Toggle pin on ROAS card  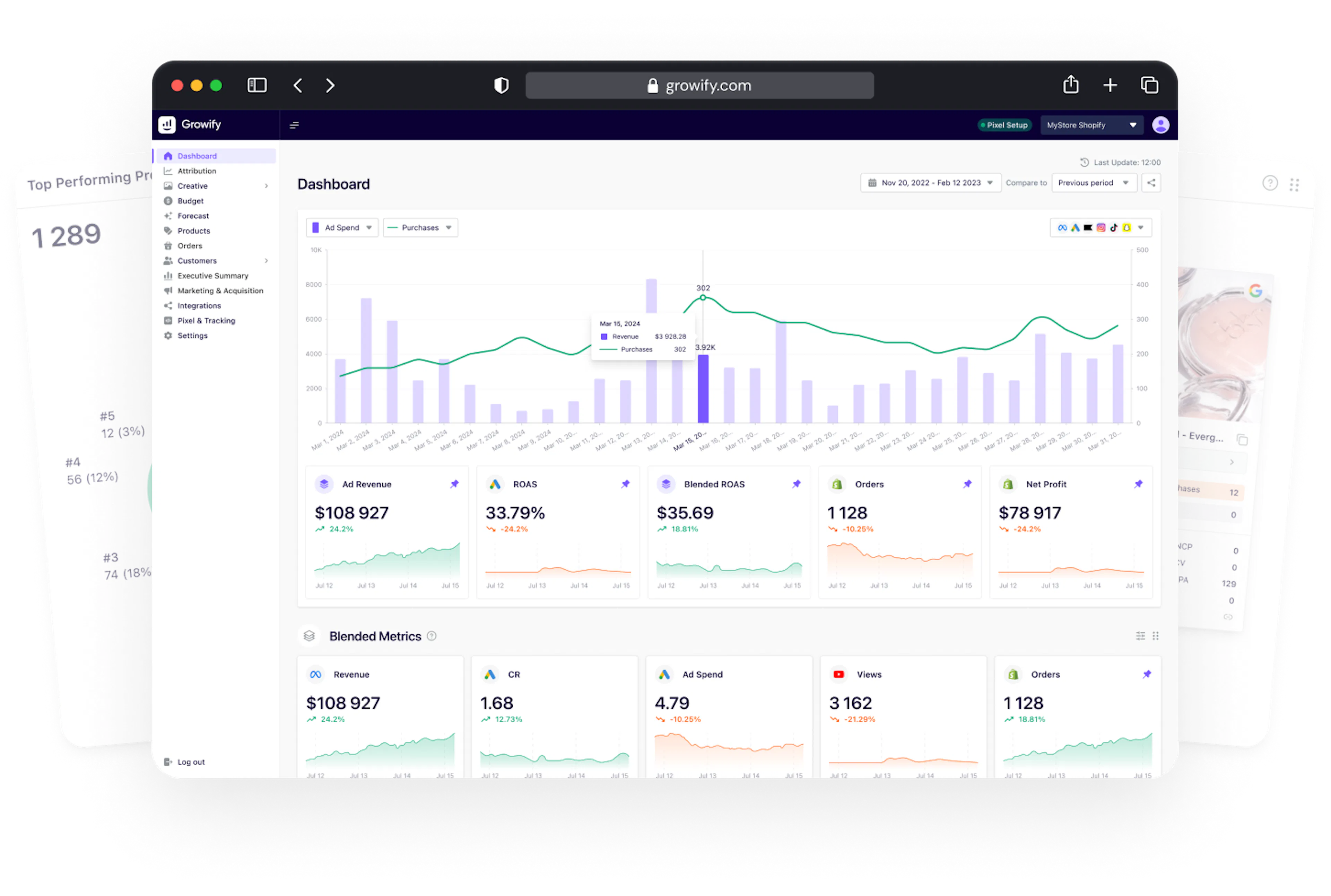tap(625, 484)
